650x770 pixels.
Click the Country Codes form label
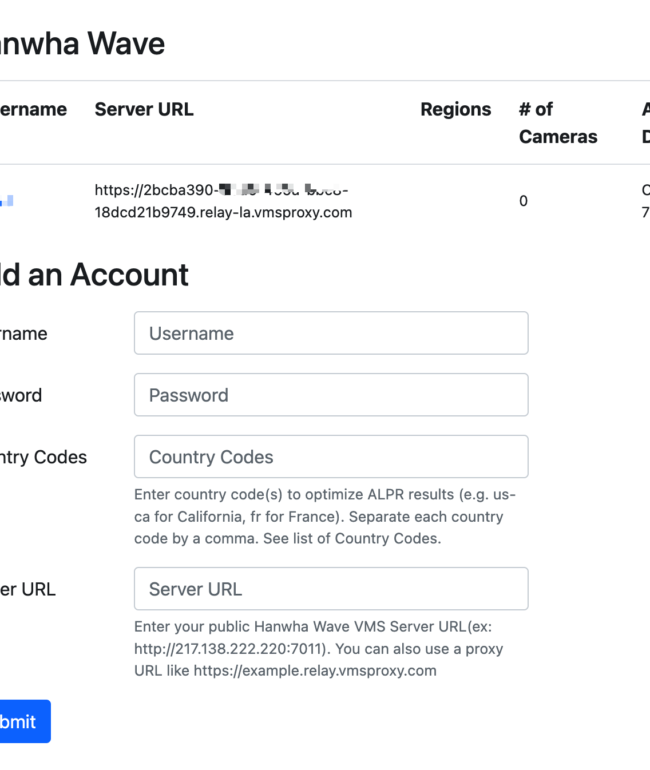point(43,457)
